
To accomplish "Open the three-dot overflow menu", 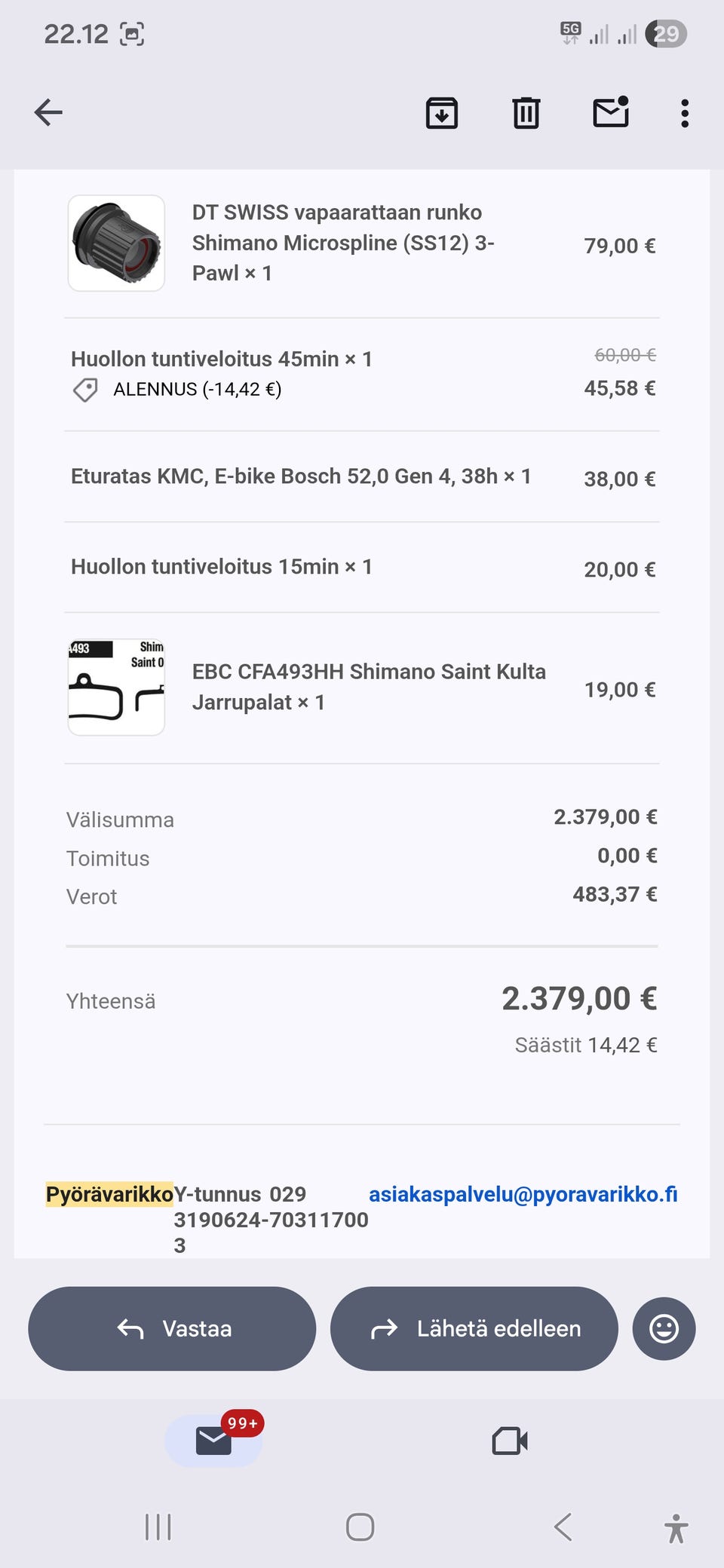I will coord(684,113).
